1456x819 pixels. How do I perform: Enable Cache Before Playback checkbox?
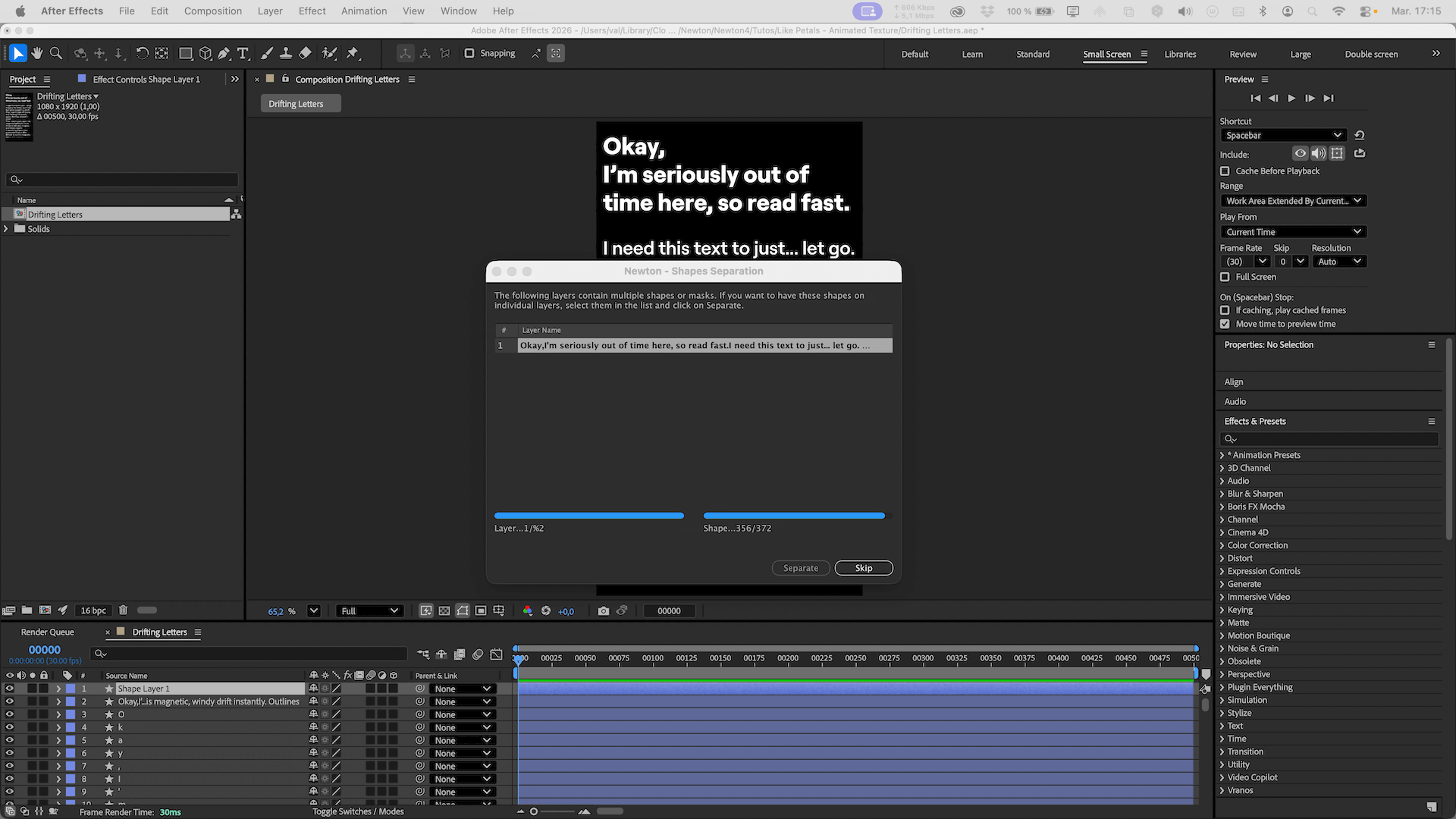(1225, 171)
